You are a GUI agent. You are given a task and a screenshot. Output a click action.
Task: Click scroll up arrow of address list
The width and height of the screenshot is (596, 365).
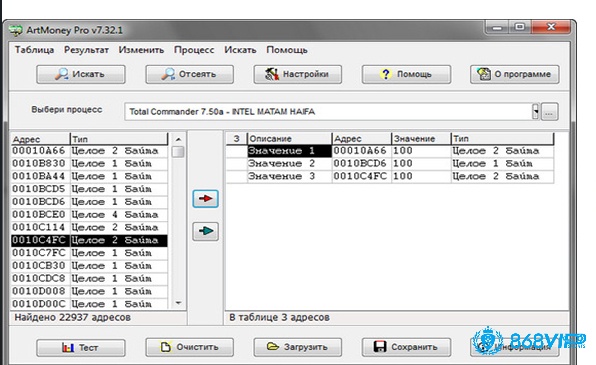pyautogui.click(x=178, y=139)
